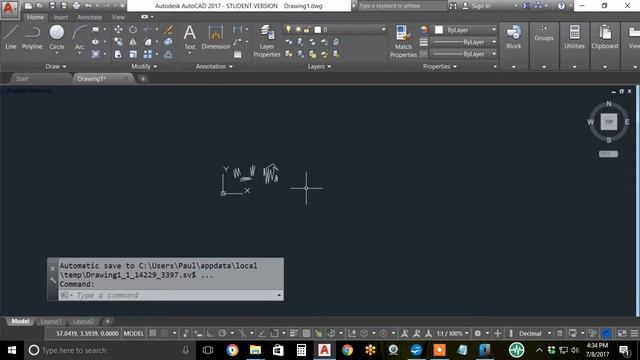Viewport: 640px width, 360px height.
Task: Toggle MODEL space button in status bar
Action: tap(133, 333)
